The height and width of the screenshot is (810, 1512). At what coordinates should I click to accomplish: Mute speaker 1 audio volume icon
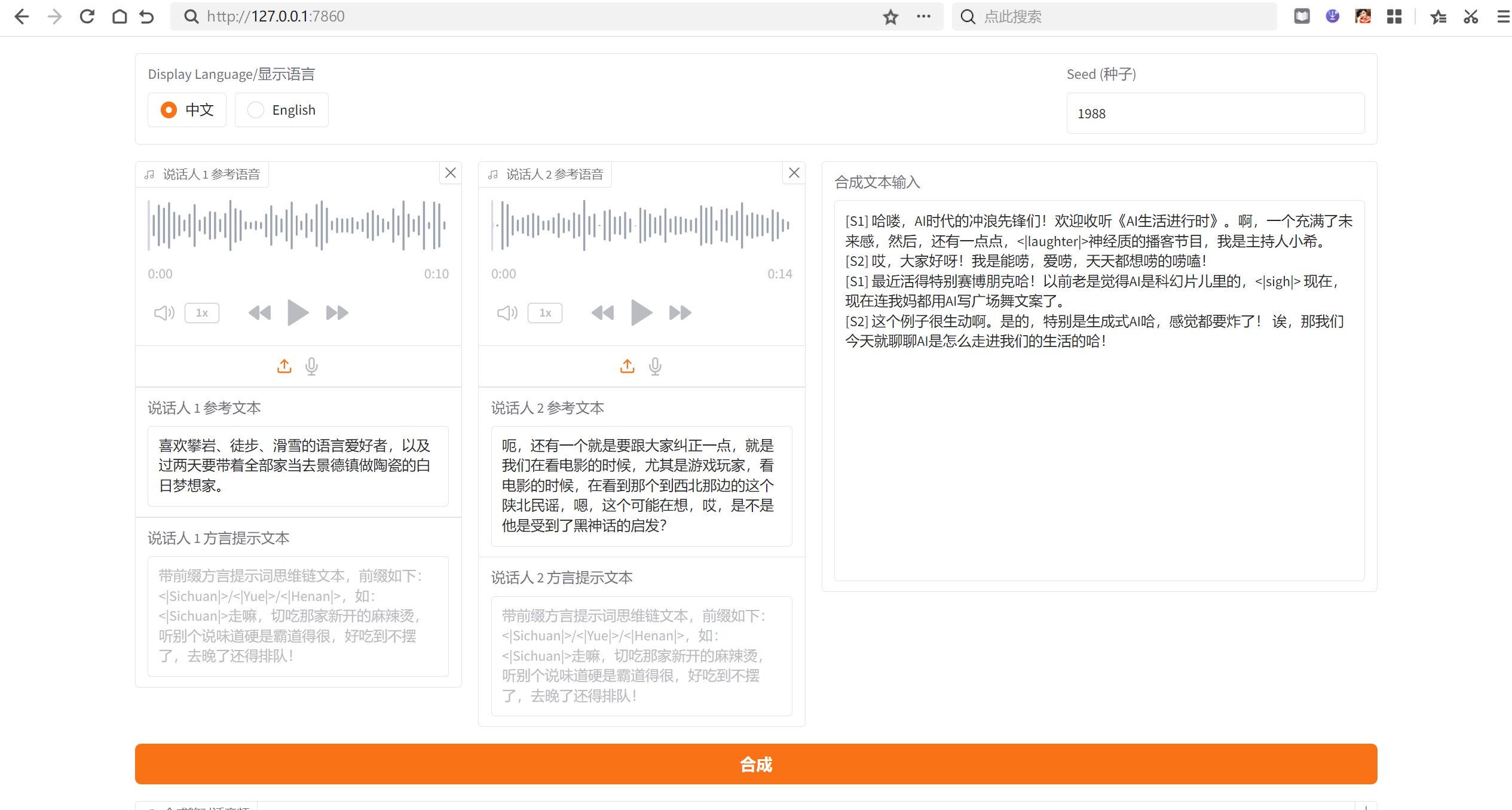tap(164, 312)
